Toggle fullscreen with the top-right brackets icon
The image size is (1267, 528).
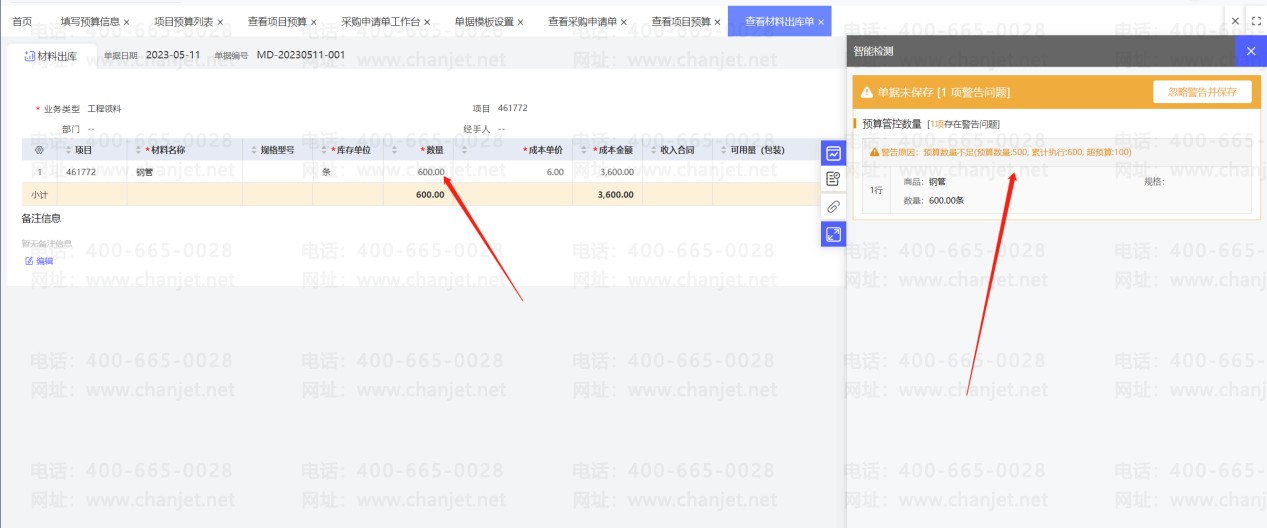[1256, 20]
